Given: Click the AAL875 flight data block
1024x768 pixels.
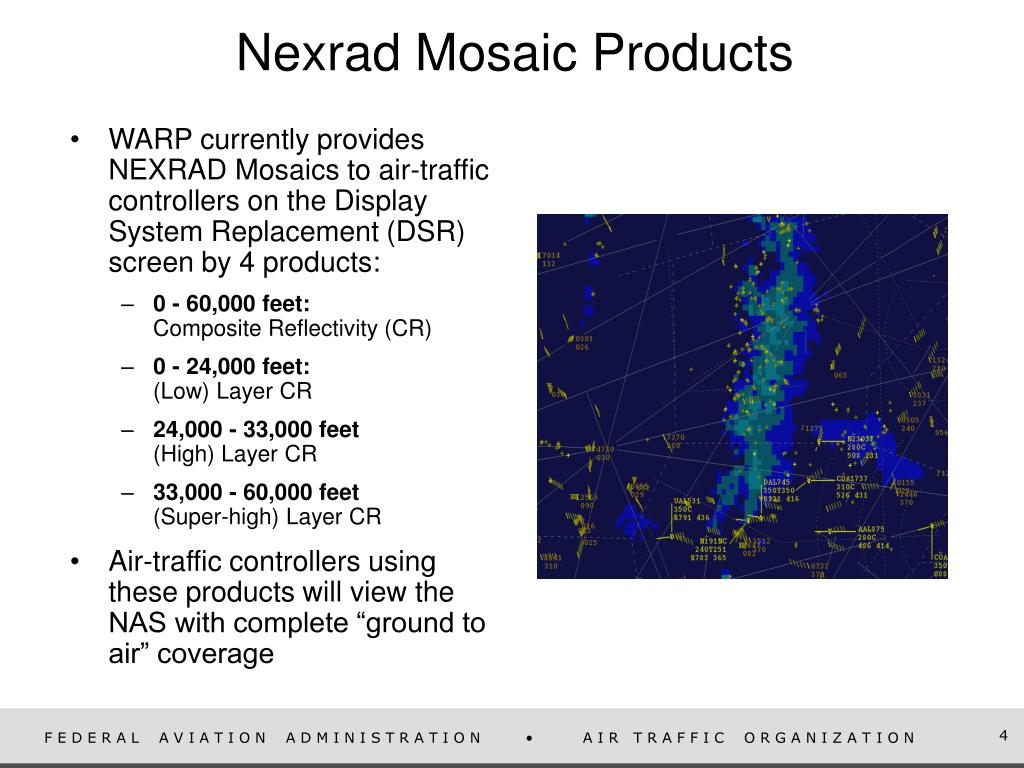Looking at the screenshot, I should pos(873,537).
